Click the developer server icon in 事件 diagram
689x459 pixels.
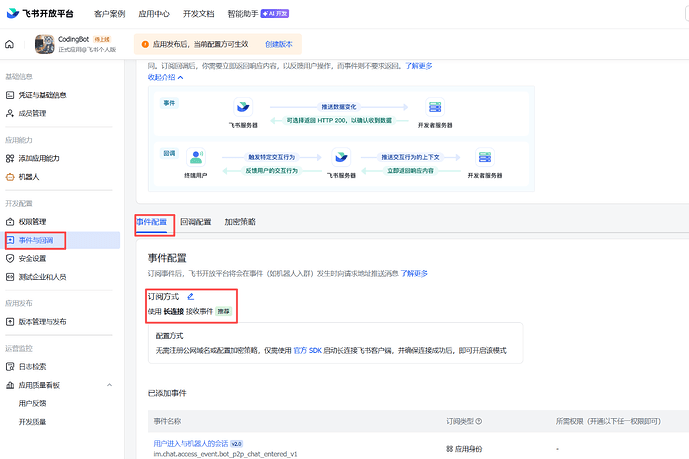(435, 107)
